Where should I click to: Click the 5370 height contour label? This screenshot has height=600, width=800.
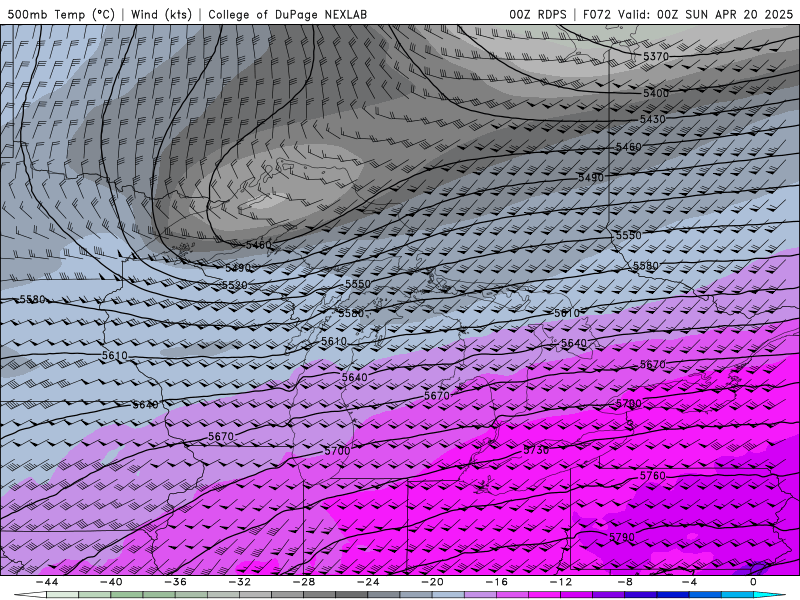[656, 56]
